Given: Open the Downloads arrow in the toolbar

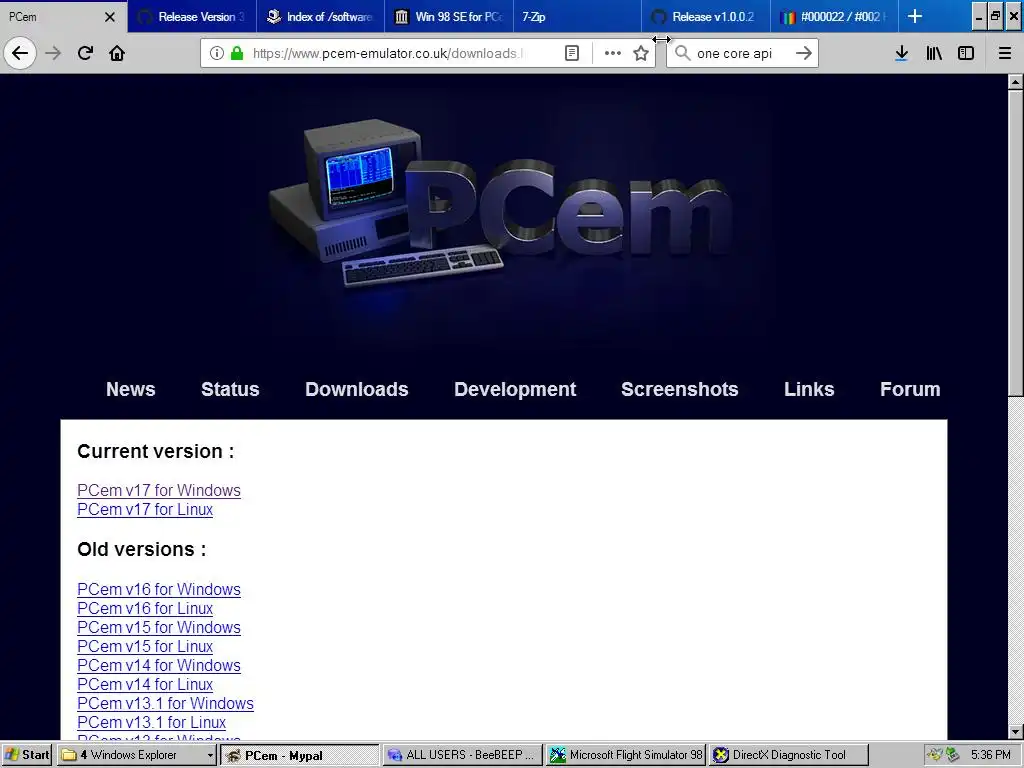Looking at the screenshot, I should (901, 53).
